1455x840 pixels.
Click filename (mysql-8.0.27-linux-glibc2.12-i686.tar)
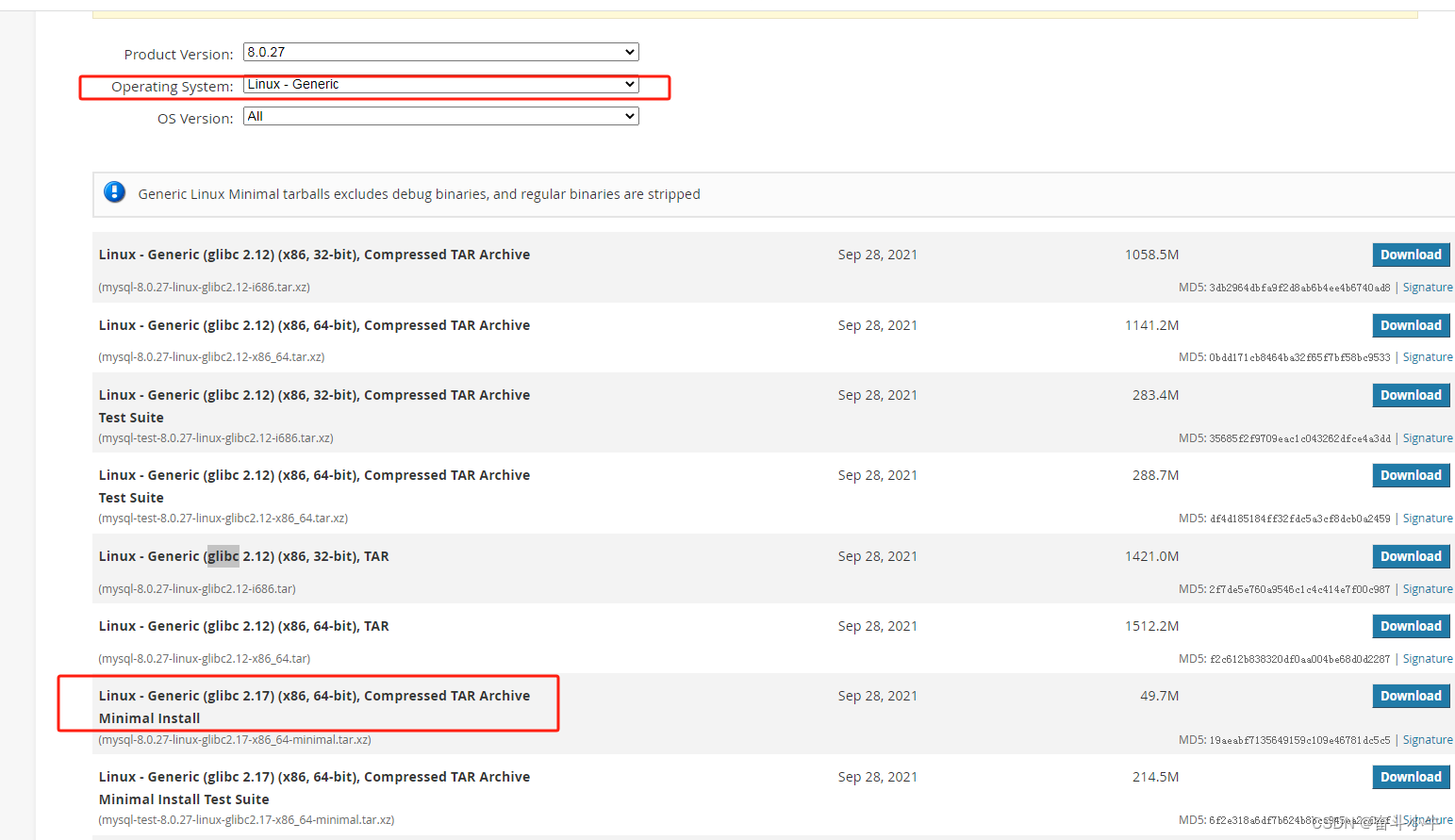coord(197,589)
